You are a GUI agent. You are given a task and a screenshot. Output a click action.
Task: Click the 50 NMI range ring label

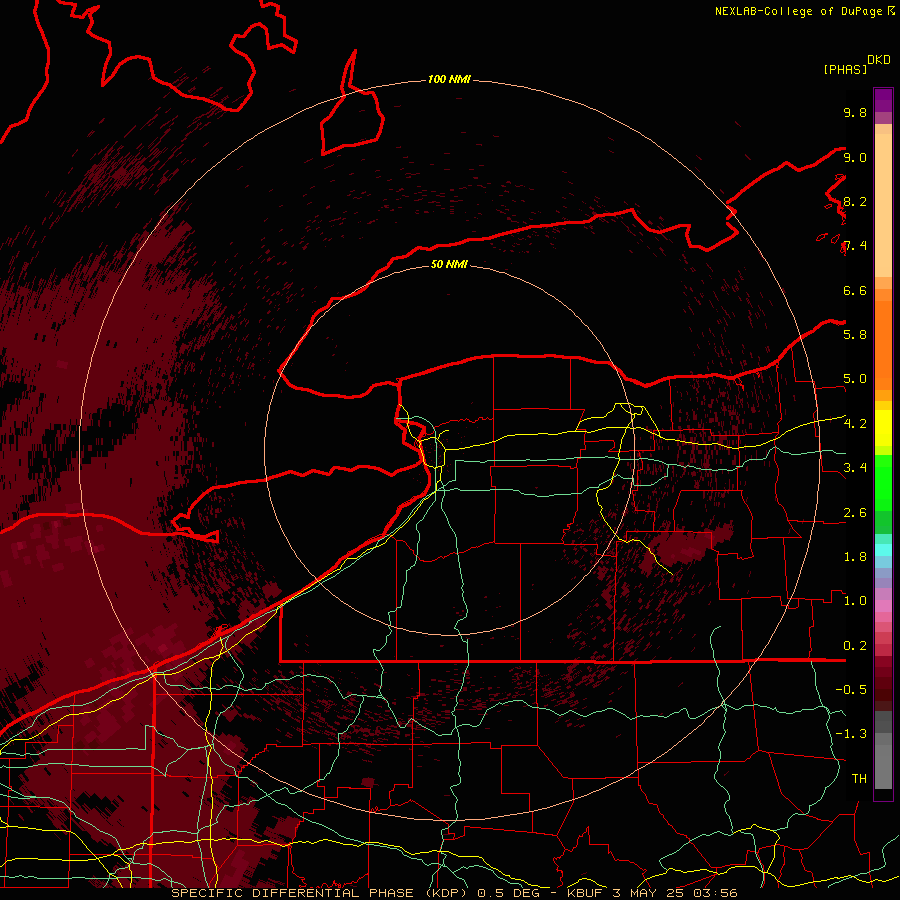pos(449,264)
